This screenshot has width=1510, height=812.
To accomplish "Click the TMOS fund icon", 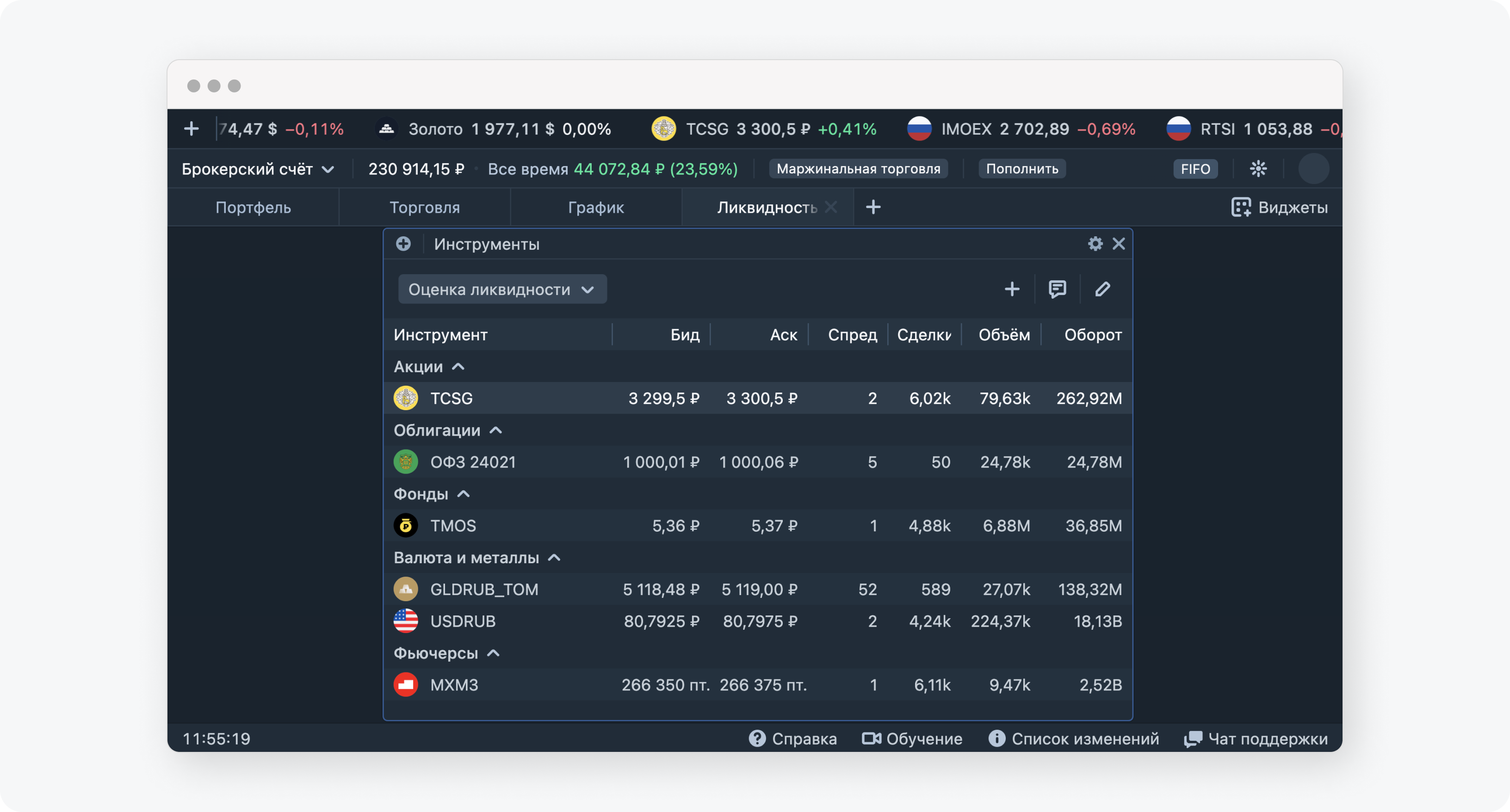I will [406, 525].
